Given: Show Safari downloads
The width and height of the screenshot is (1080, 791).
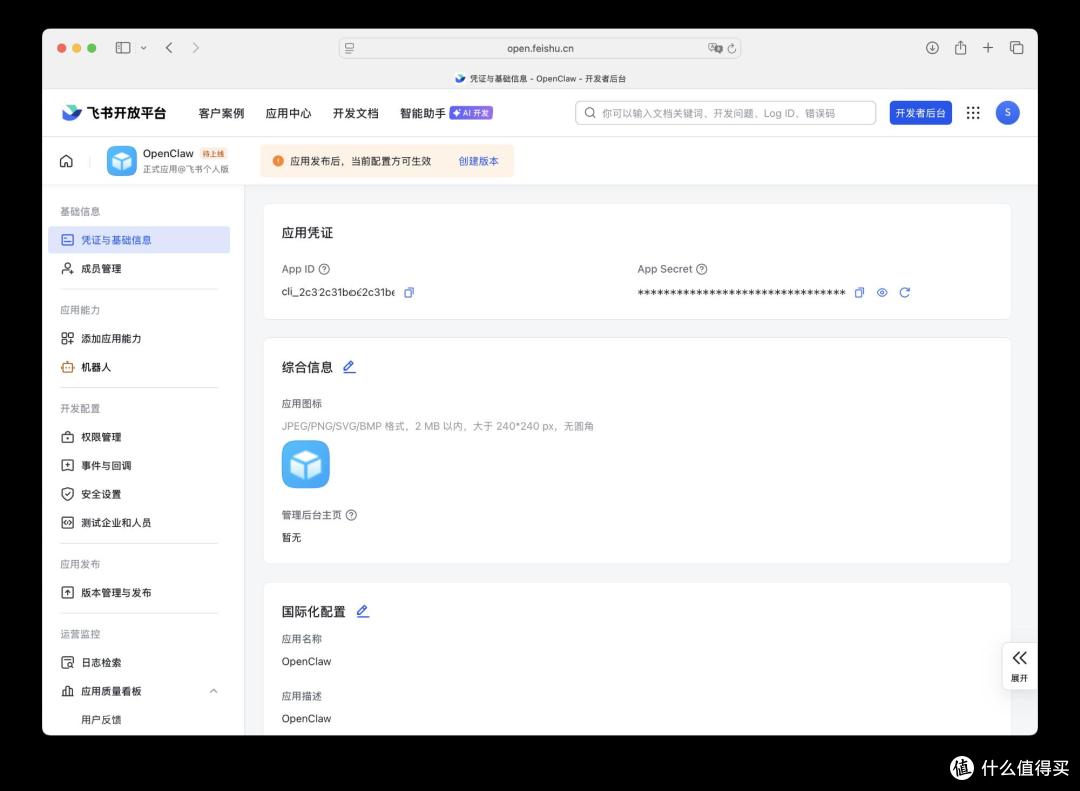Looking at the screenshot, I should click(x=933, y=48).
